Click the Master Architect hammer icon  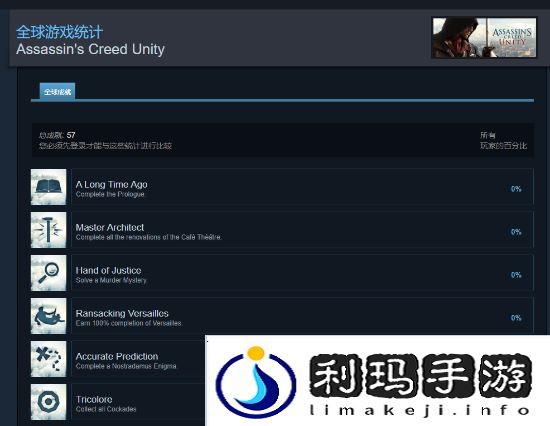pyautogui.click(x=48, y=230)
